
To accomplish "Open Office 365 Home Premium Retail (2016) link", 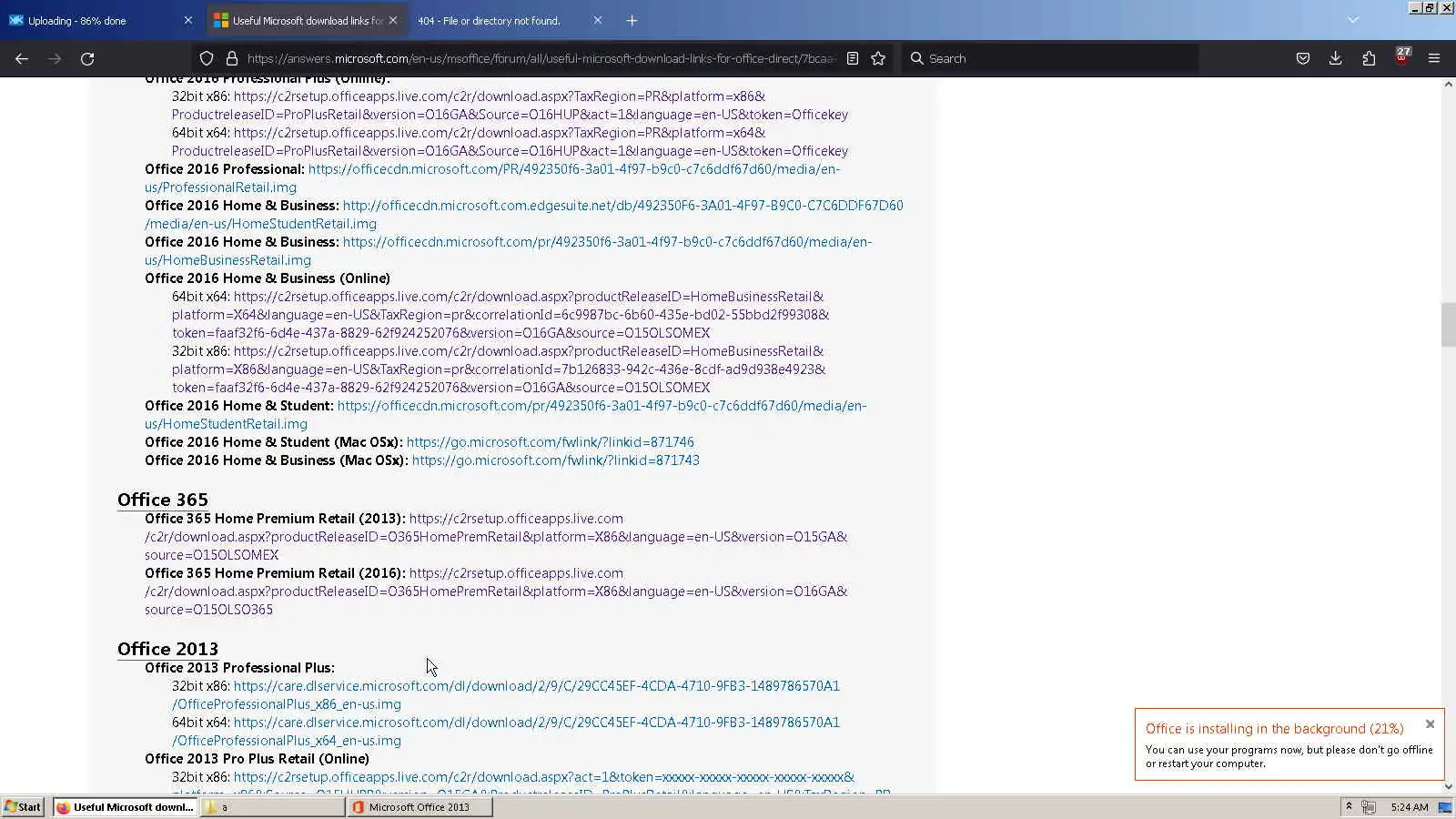I will click(x=496, y=591).
